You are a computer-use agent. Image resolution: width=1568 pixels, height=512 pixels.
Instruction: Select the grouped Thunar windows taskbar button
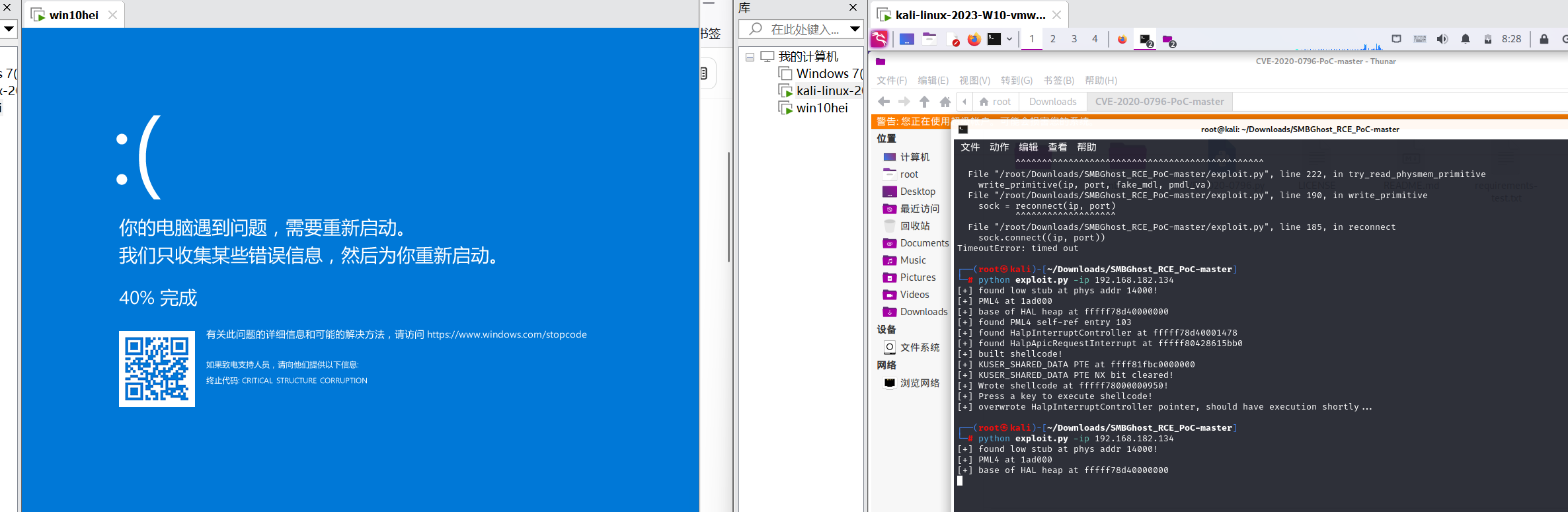coord(1168,40)
